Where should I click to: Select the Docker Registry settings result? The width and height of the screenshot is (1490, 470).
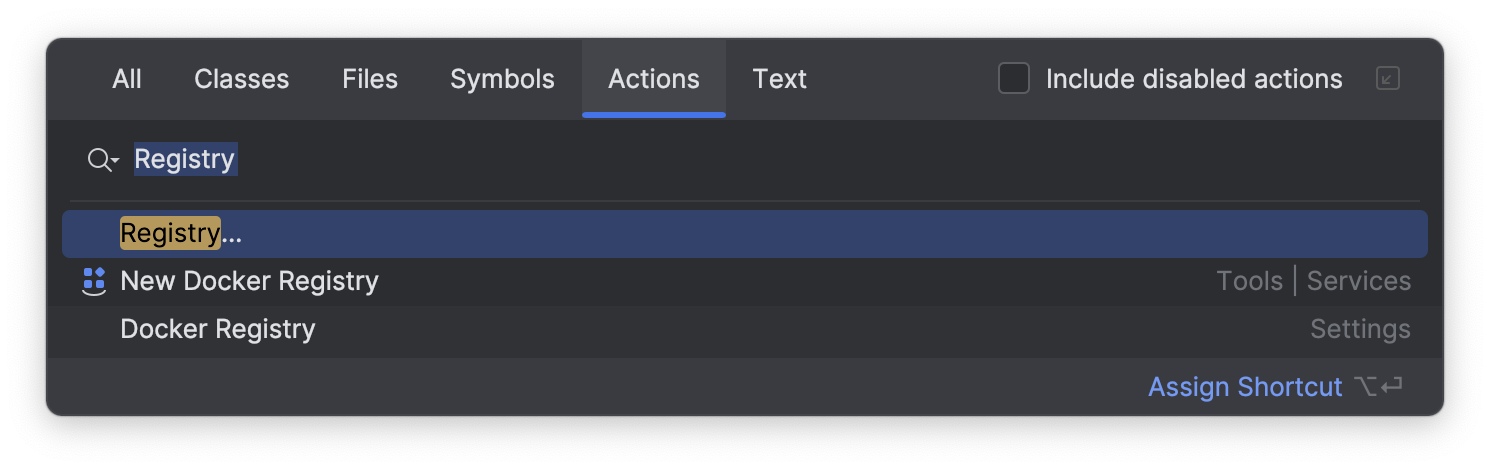[218, 329]
